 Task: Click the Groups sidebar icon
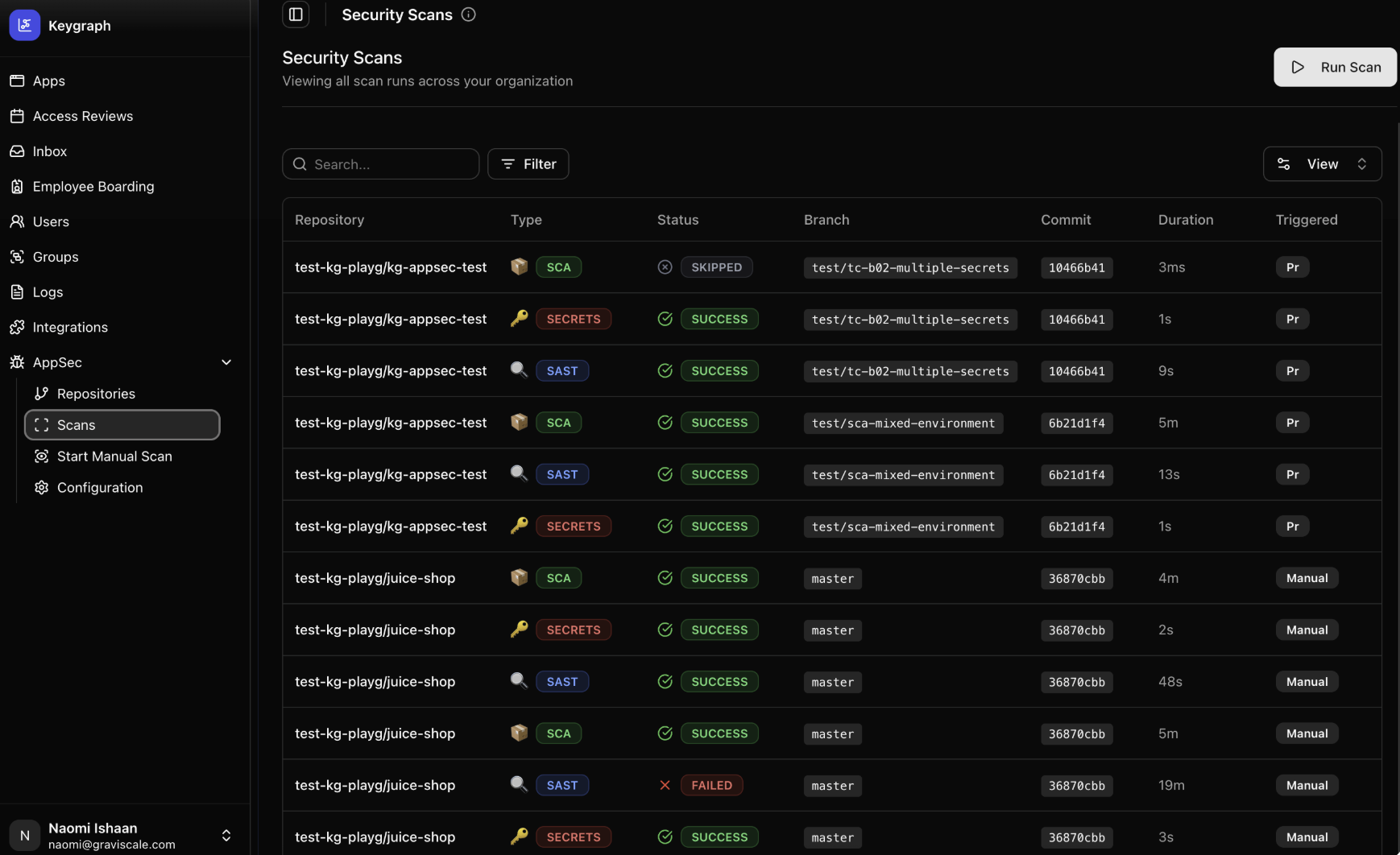[x=17, y=257]
